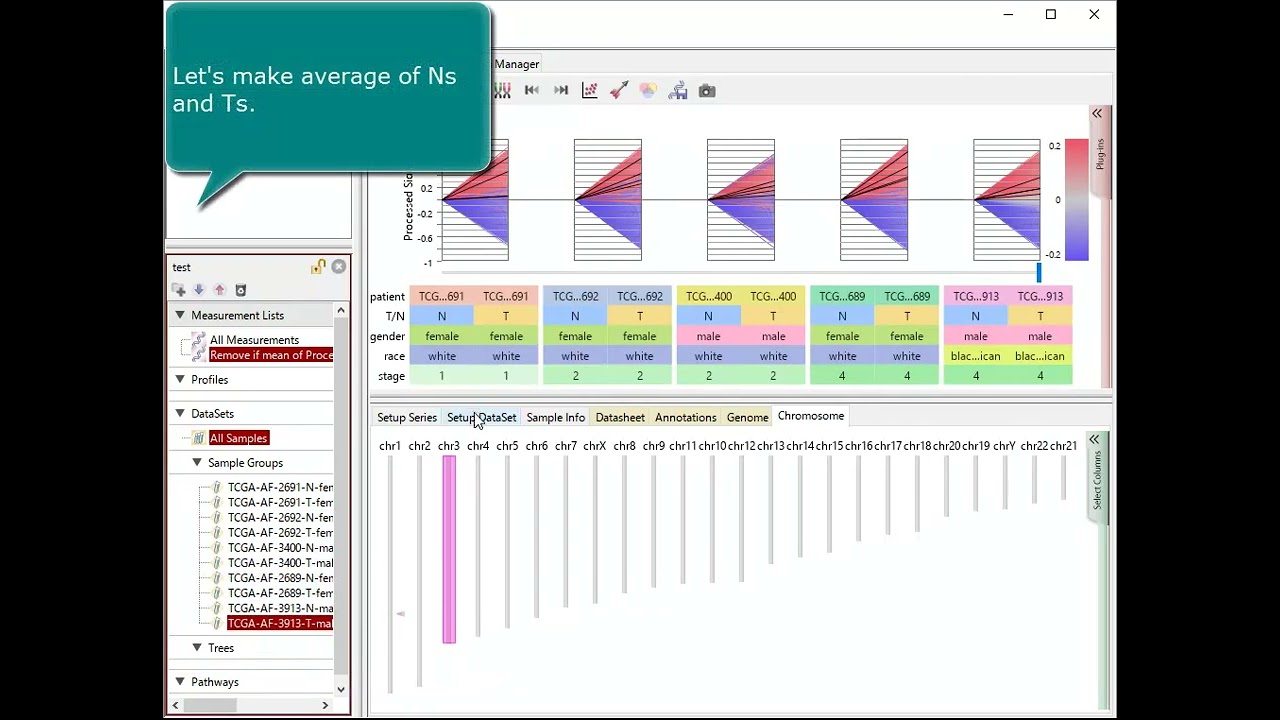Click the chrX chromosome label
Viewport: 1280px width, 720px height.
pyautogui.click(x=595, y=446)
